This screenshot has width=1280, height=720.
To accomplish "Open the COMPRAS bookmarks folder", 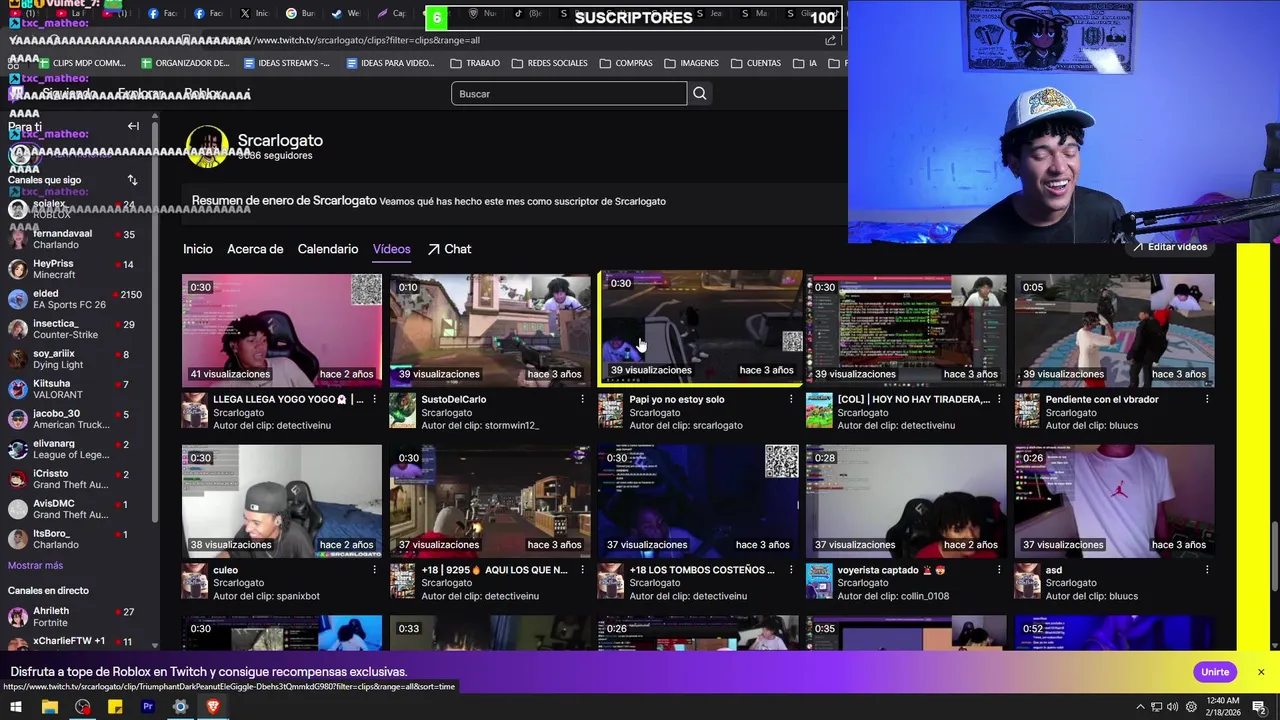I will (x=626, y=63).
